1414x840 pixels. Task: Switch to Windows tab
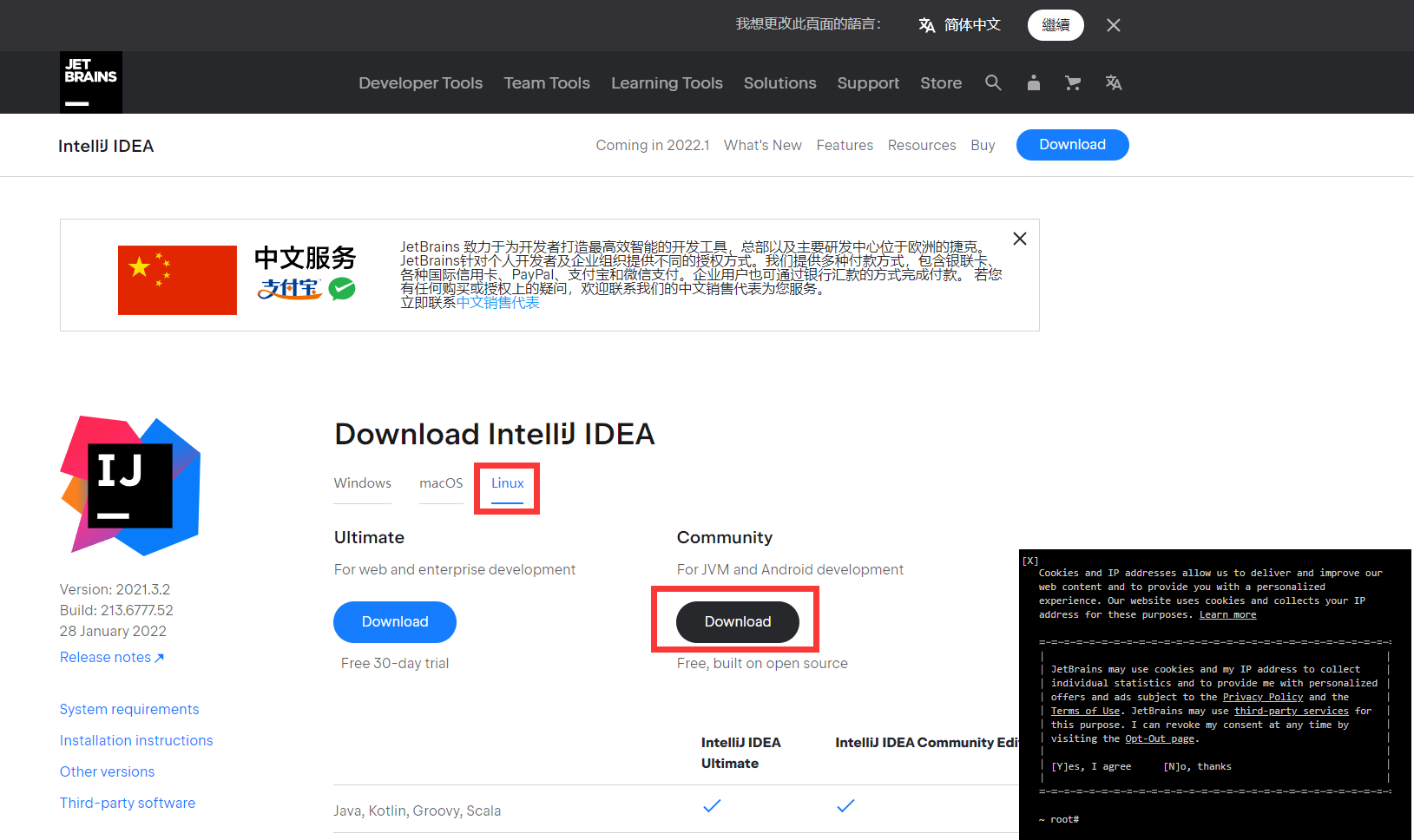[363, 483]
